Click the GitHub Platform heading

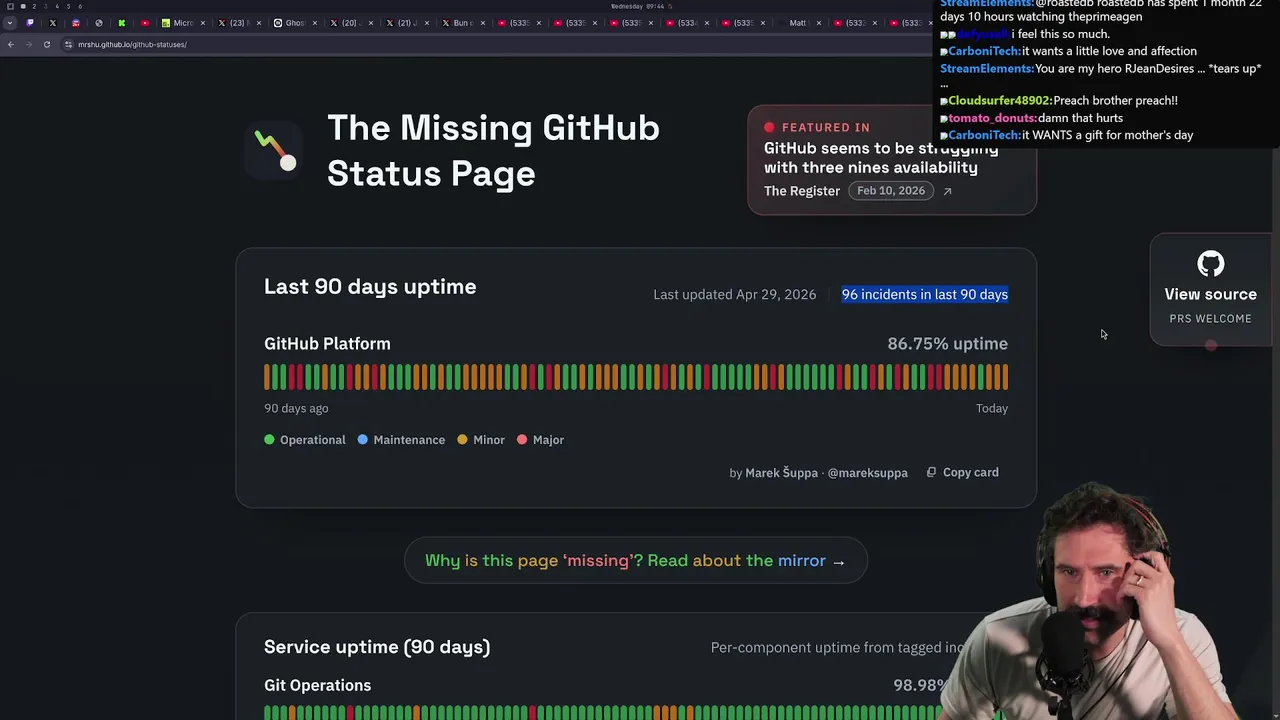[327, 344]
